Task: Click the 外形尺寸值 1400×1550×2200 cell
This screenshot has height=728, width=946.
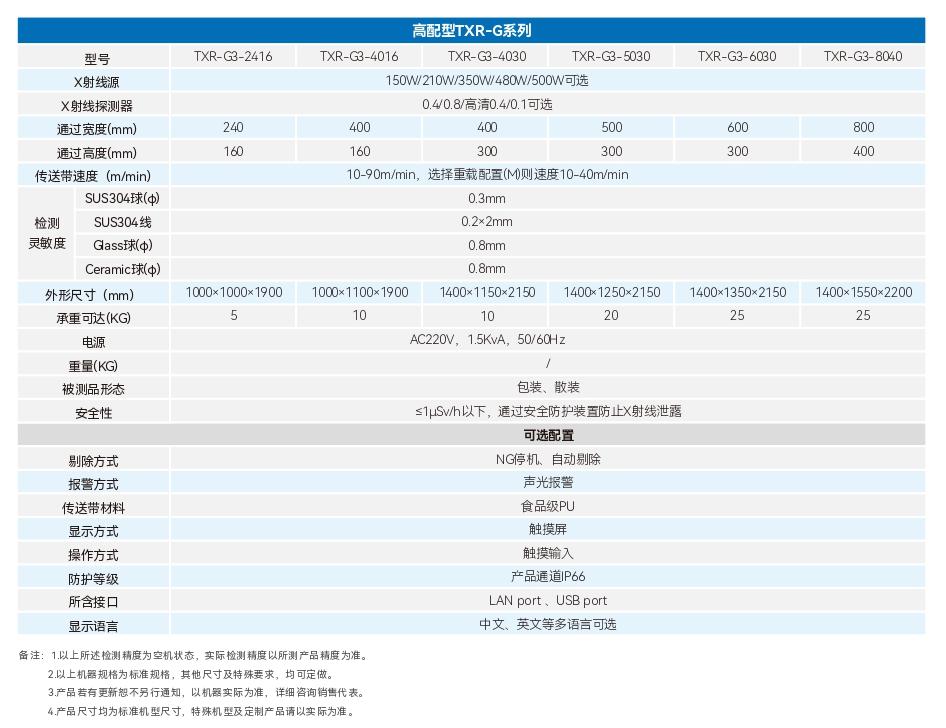Action: 863,292
